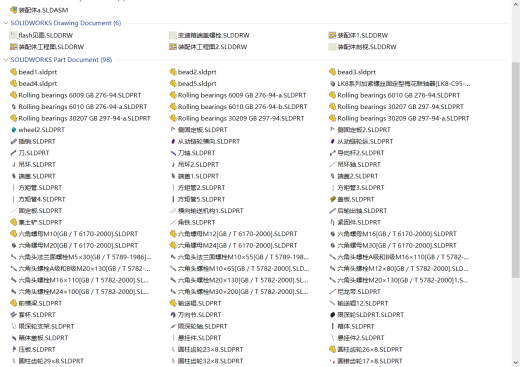Select the file 固定板.SLDPRT
This screenshot has width=520, height=367.
[40, 211]
